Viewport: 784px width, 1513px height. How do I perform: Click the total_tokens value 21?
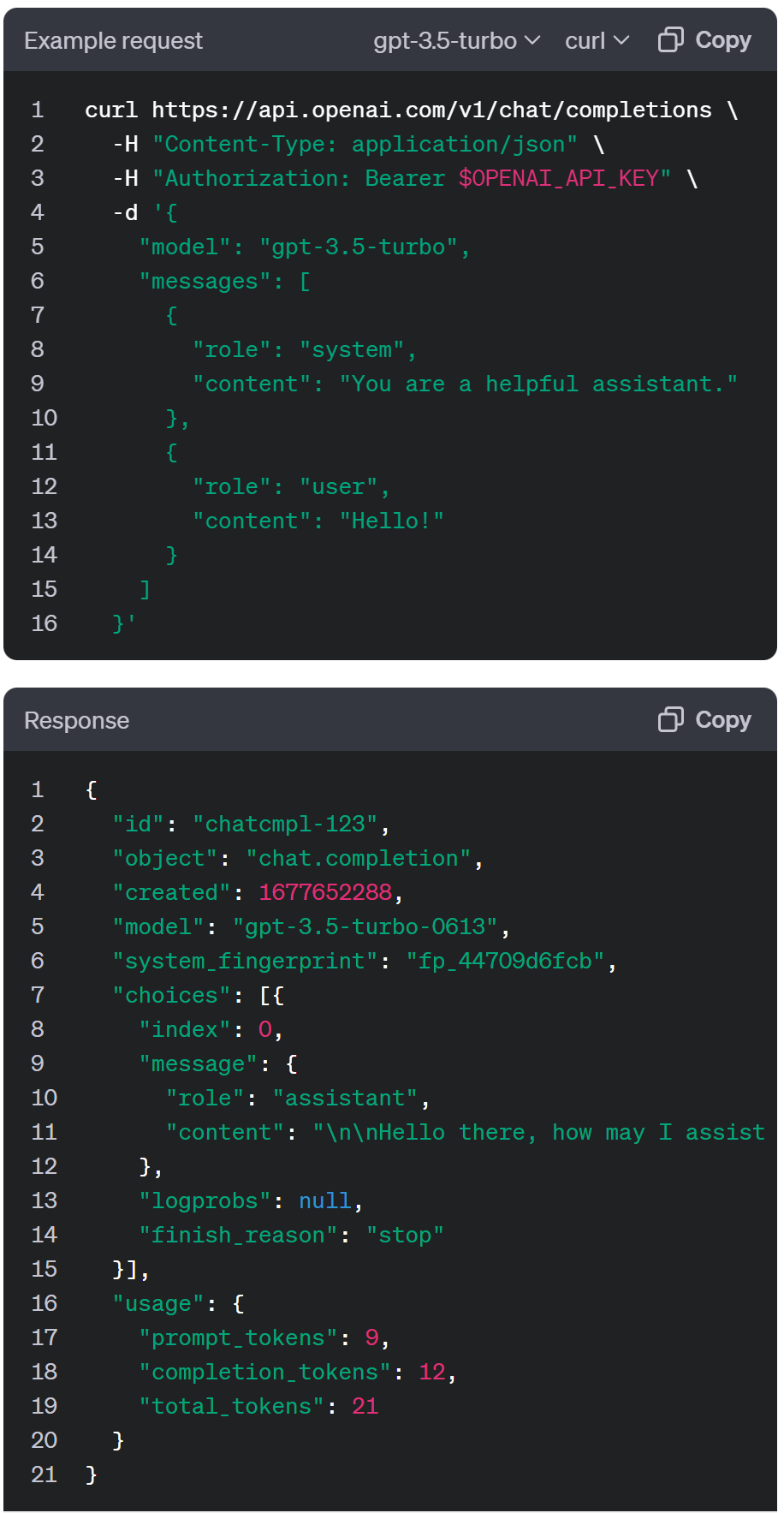365,1407
